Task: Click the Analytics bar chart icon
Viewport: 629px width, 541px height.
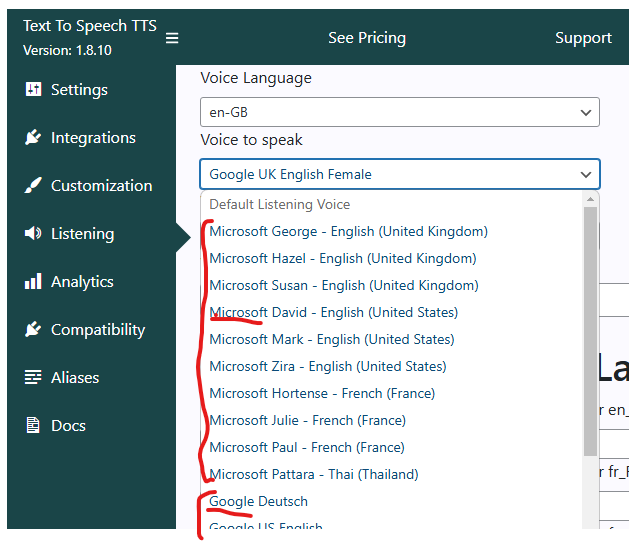Action: [33, 281]
